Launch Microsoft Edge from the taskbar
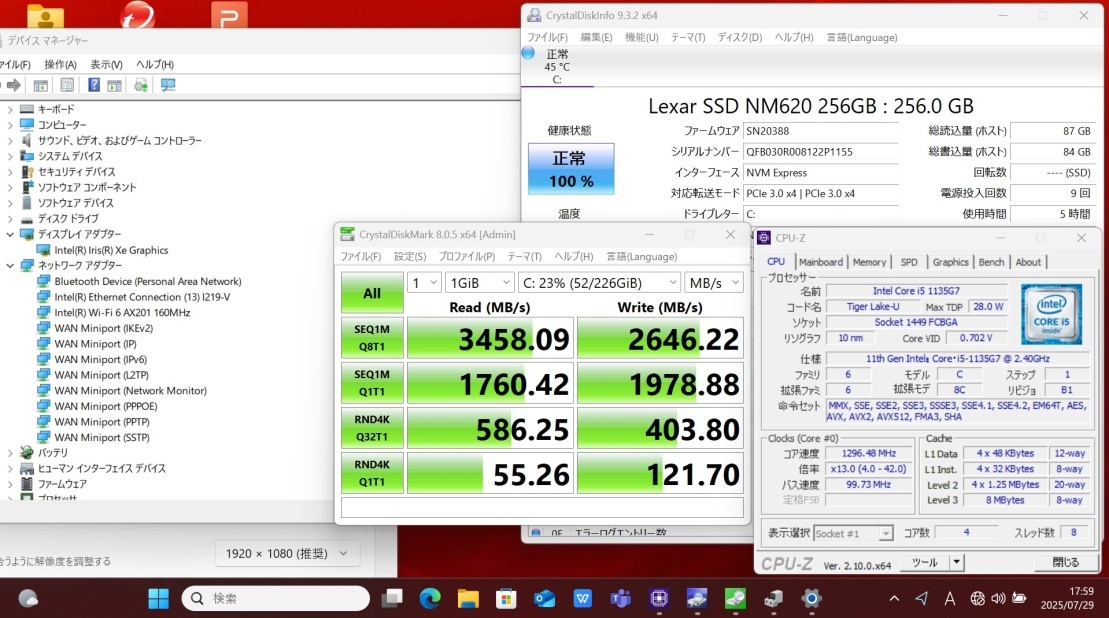 [x=429, y=598]
